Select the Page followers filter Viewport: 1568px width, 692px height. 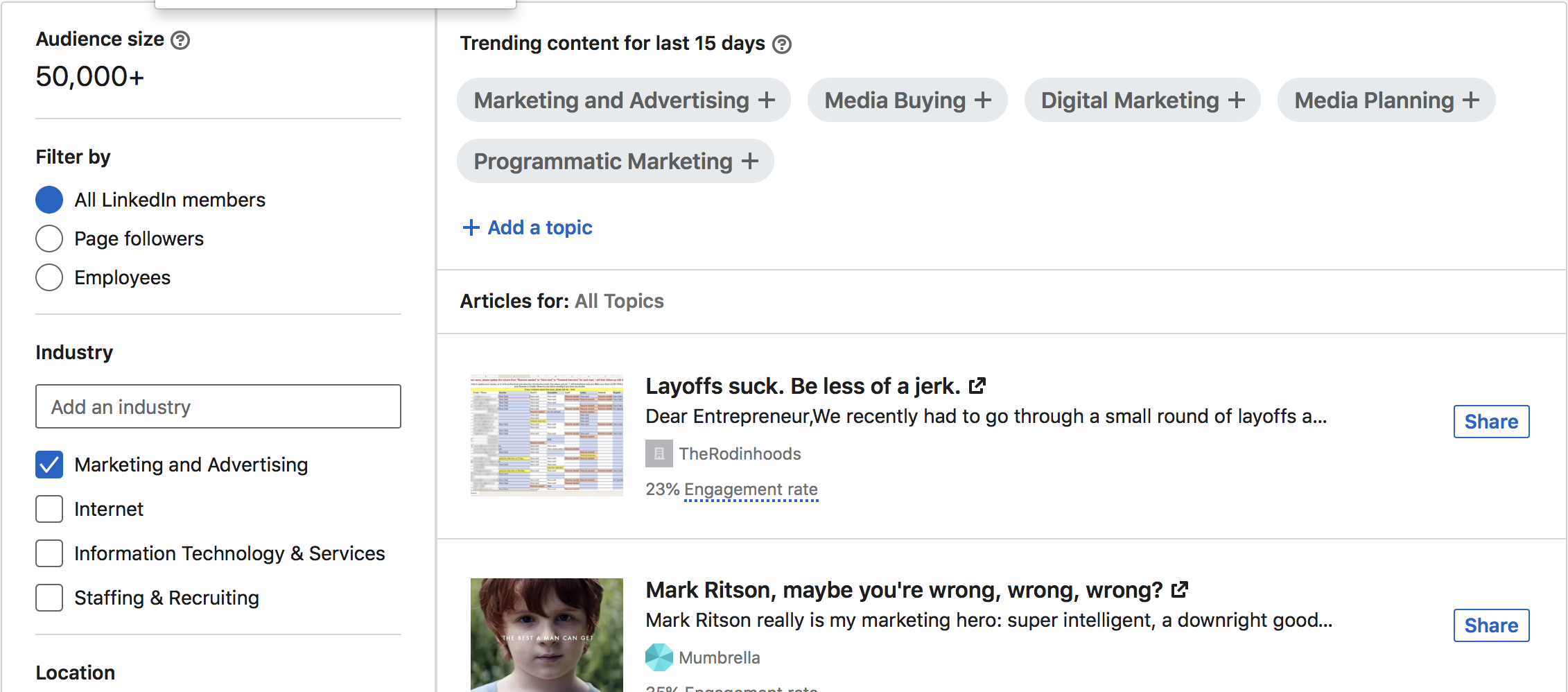click(x=49, y=239)
